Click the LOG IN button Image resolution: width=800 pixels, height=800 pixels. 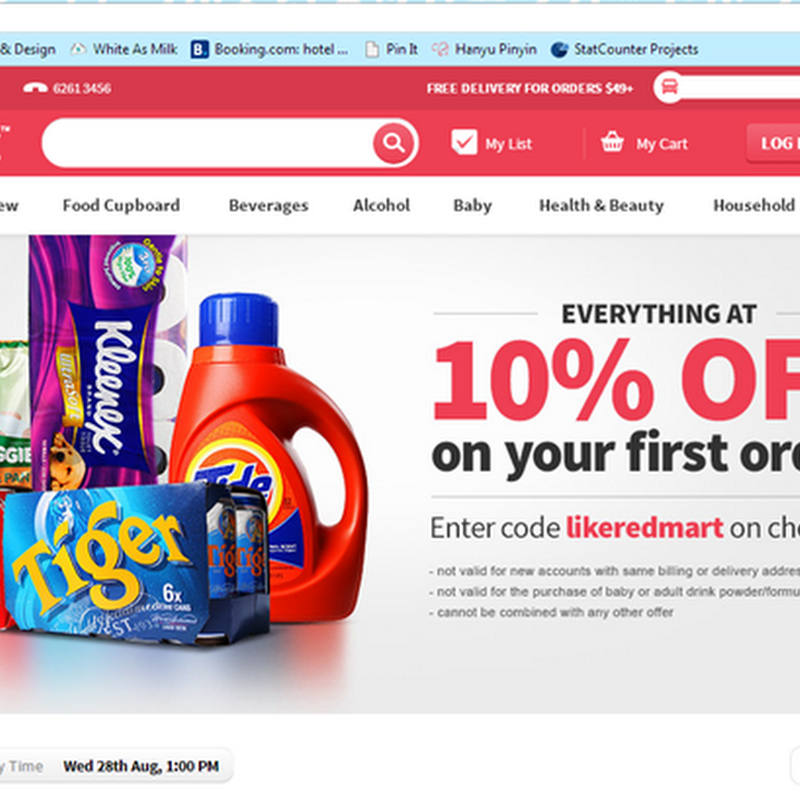[x=773, y=143]
